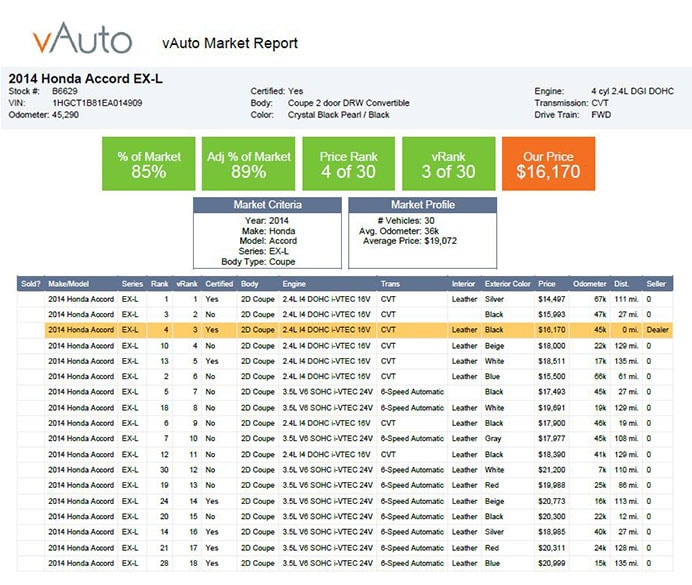Click price '$20,999' in the last row
692x585 pixels.
click(x=552, y=563)
